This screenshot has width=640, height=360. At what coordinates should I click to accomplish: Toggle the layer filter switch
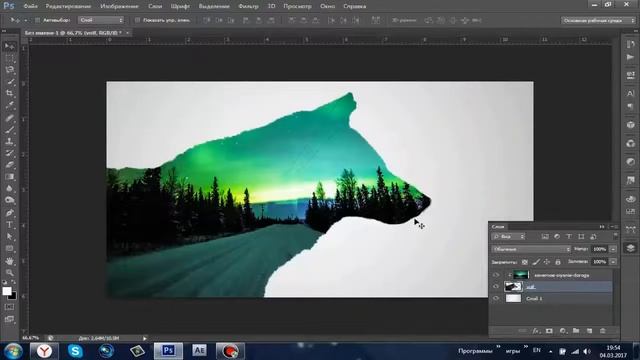(x=615, y=236)
